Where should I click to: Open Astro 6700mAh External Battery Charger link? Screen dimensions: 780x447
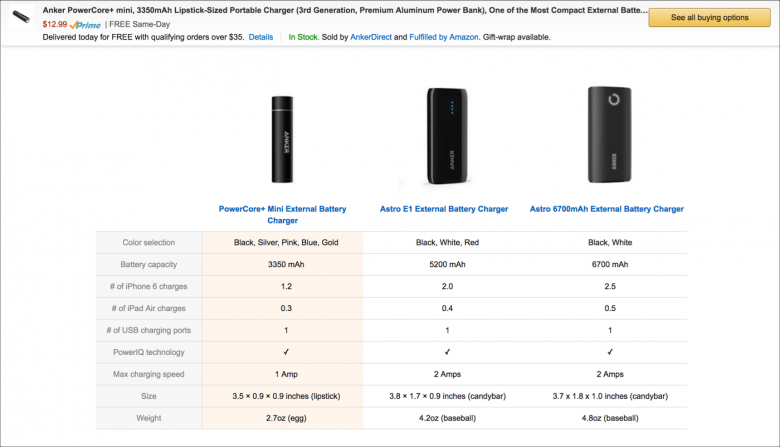tap(608, 209)
